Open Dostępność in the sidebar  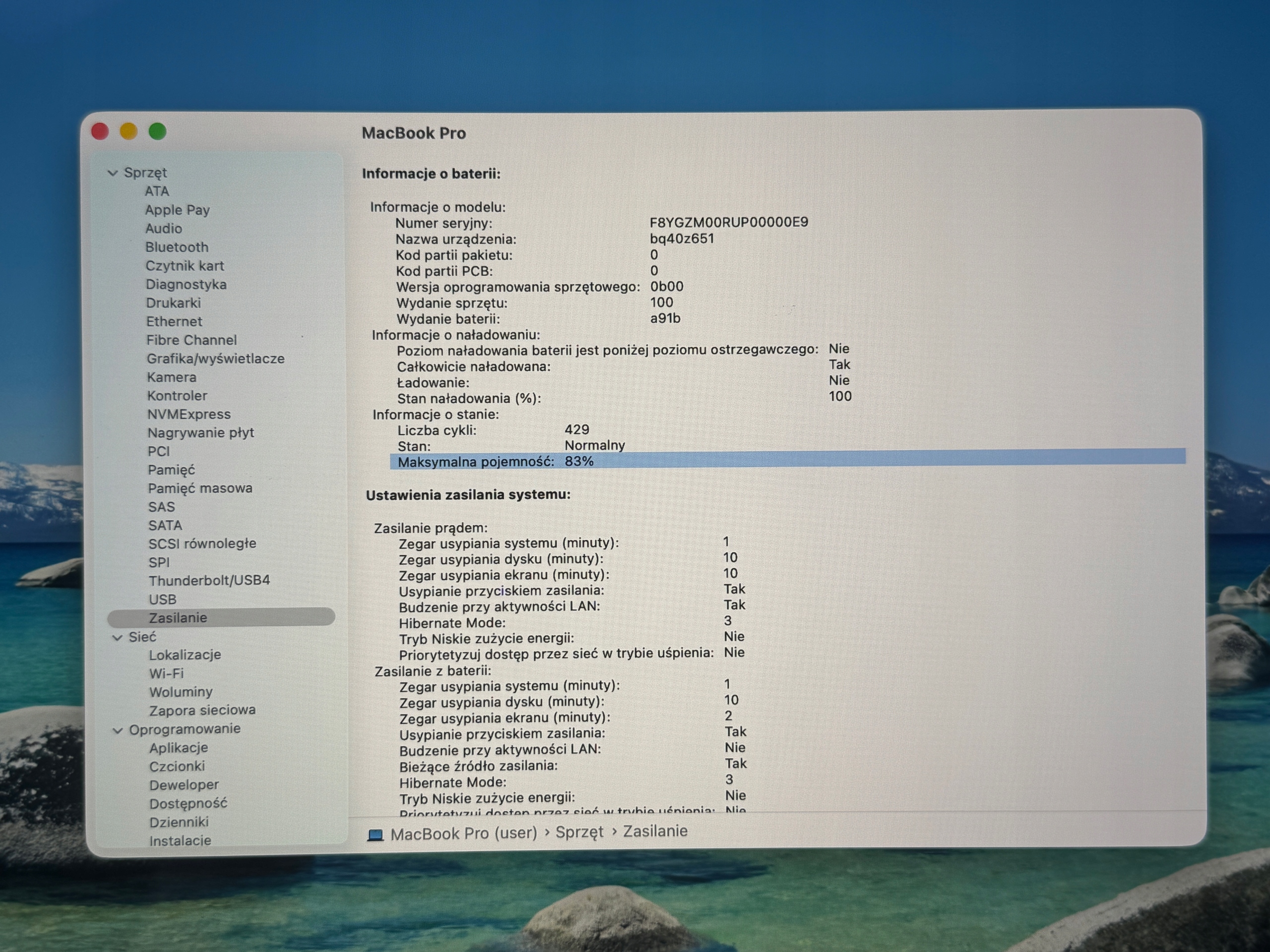pos(189,804)
